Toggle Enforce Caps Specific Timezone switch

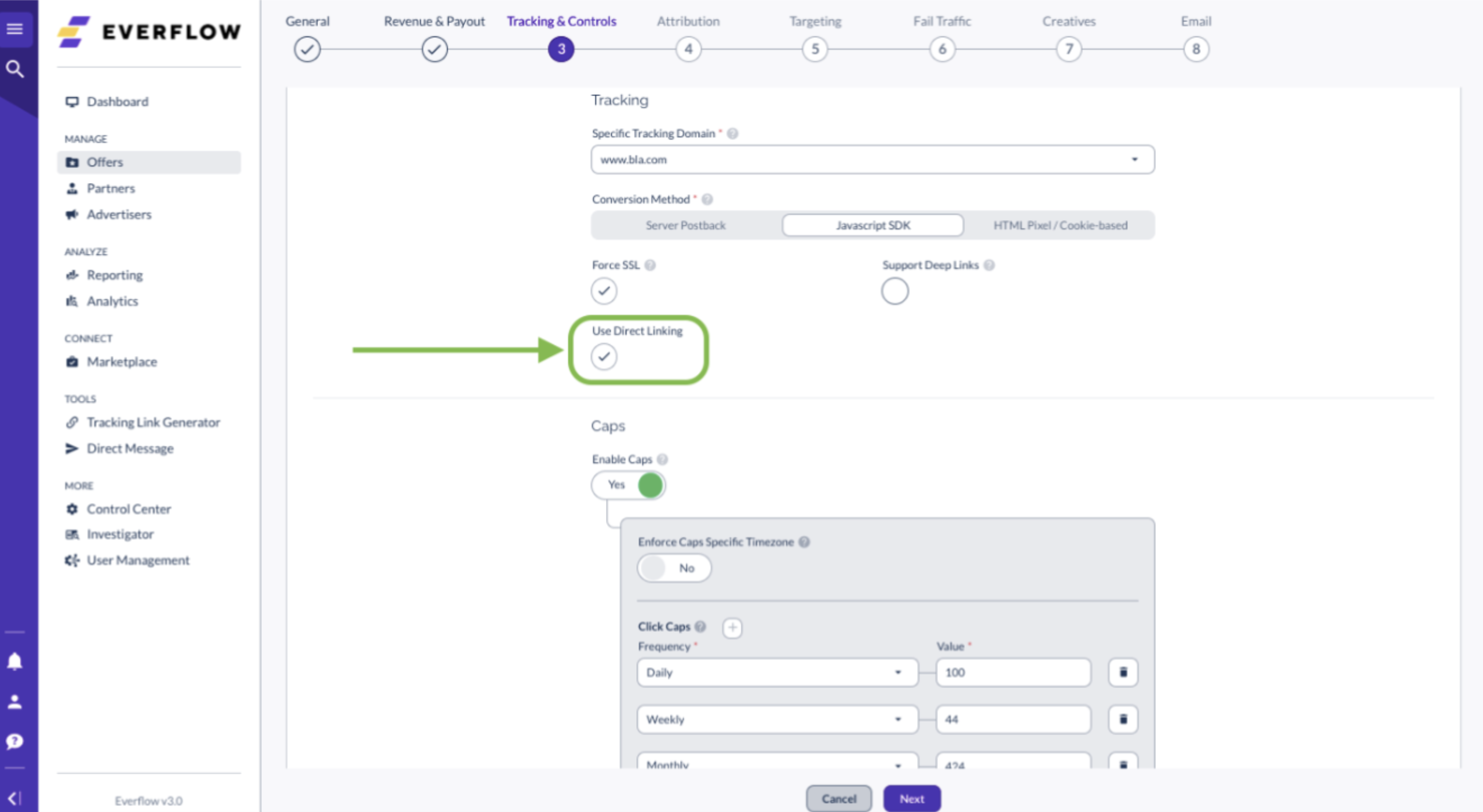(674, 568)
